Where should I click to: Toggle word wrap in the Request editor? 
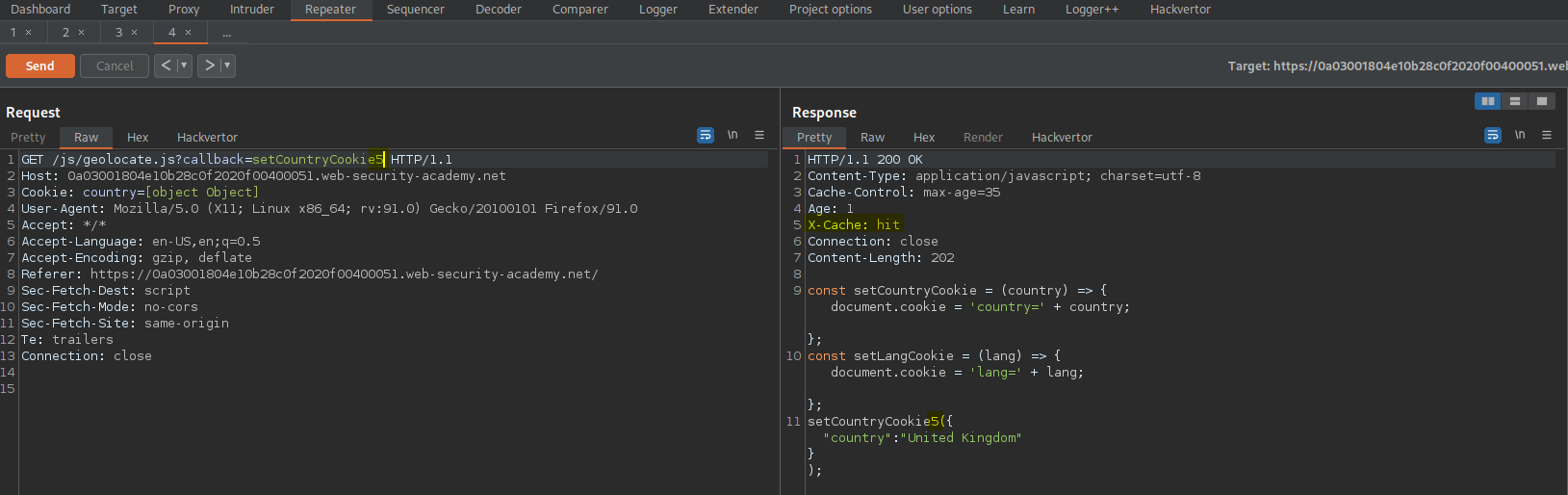pos(706,136)
